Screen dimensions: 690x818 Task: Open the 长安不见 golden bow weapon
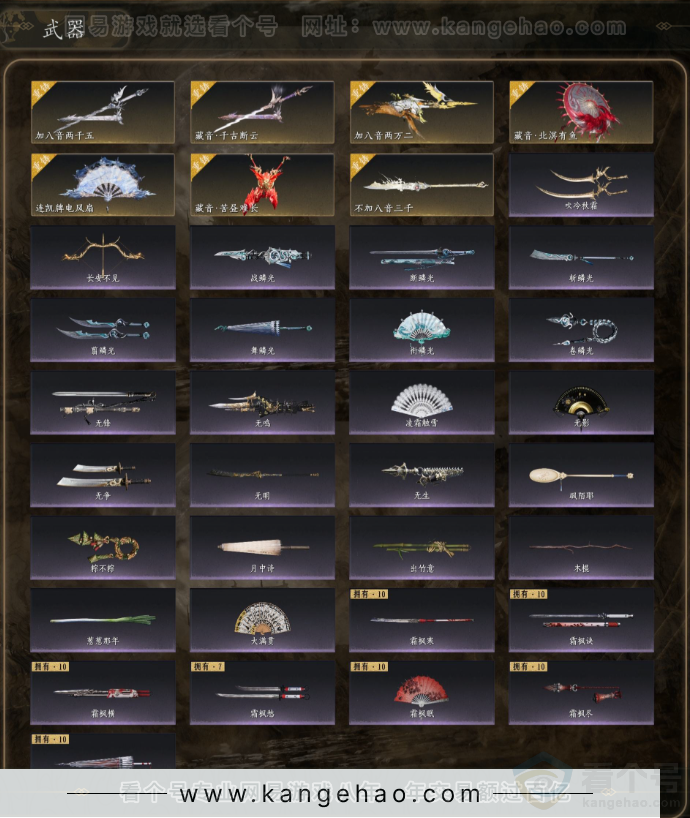(x=103, y=257)
